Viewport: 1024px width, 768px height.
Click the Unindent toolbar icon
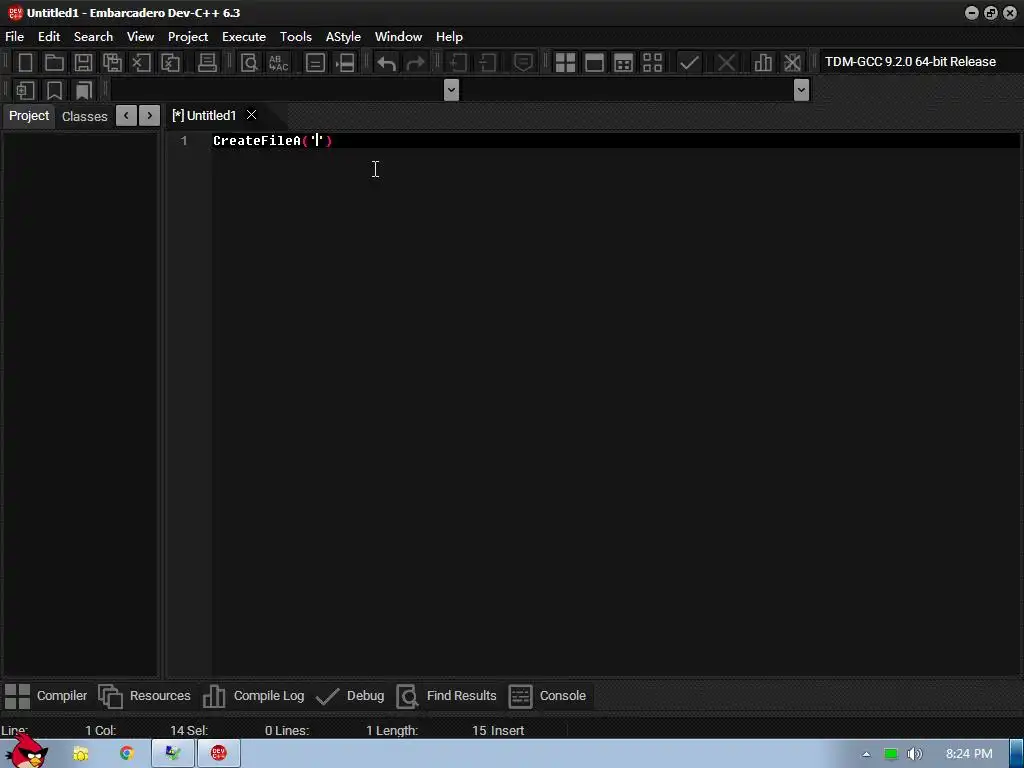(487, 63)
